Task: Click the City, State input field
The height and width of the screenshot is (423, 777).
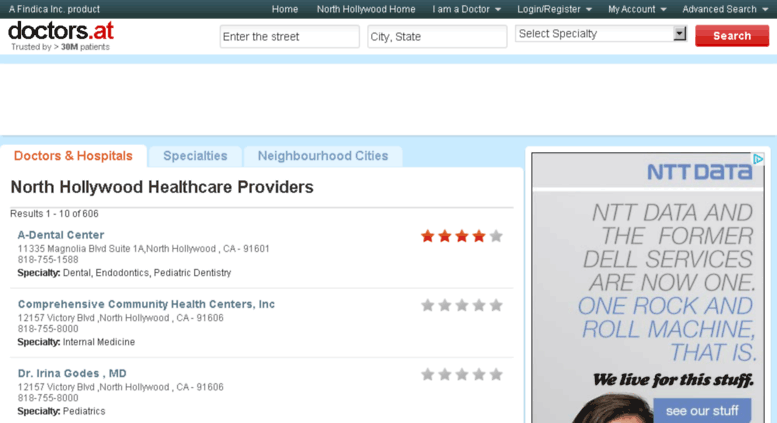Action: pyautogui.click(x=437, y=37)
